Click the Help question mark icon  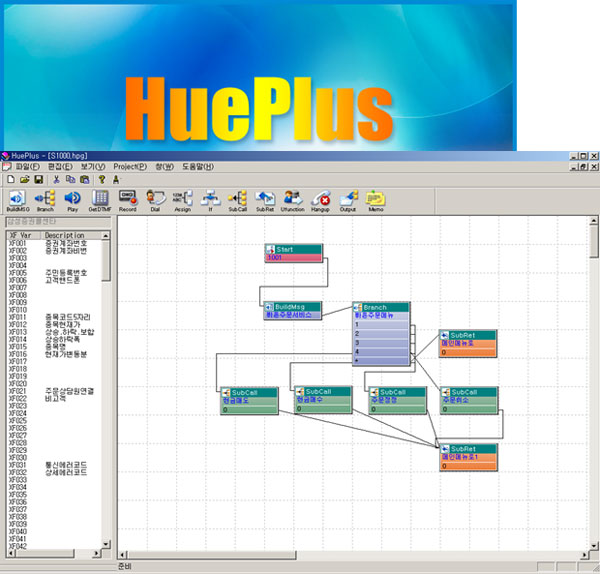pos(102,179)
